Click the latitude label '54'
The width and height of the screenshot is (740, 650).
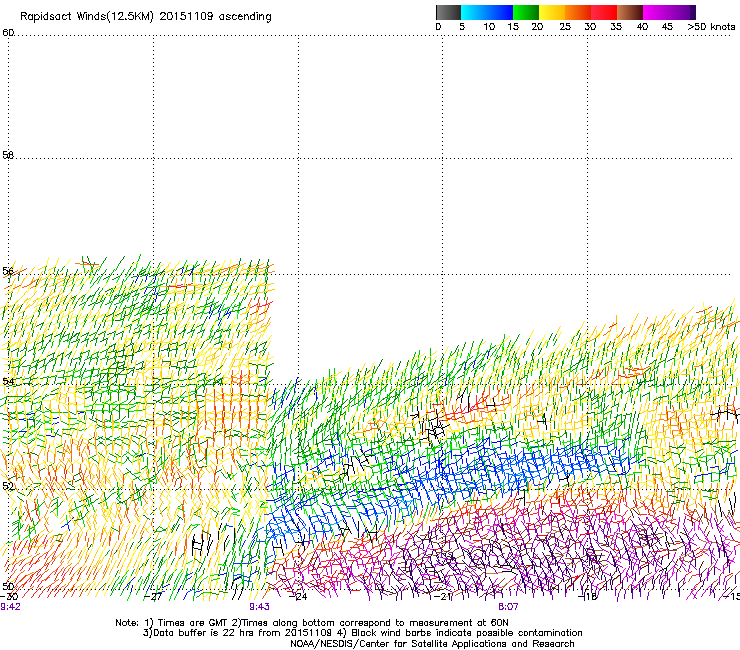(8, 381)
